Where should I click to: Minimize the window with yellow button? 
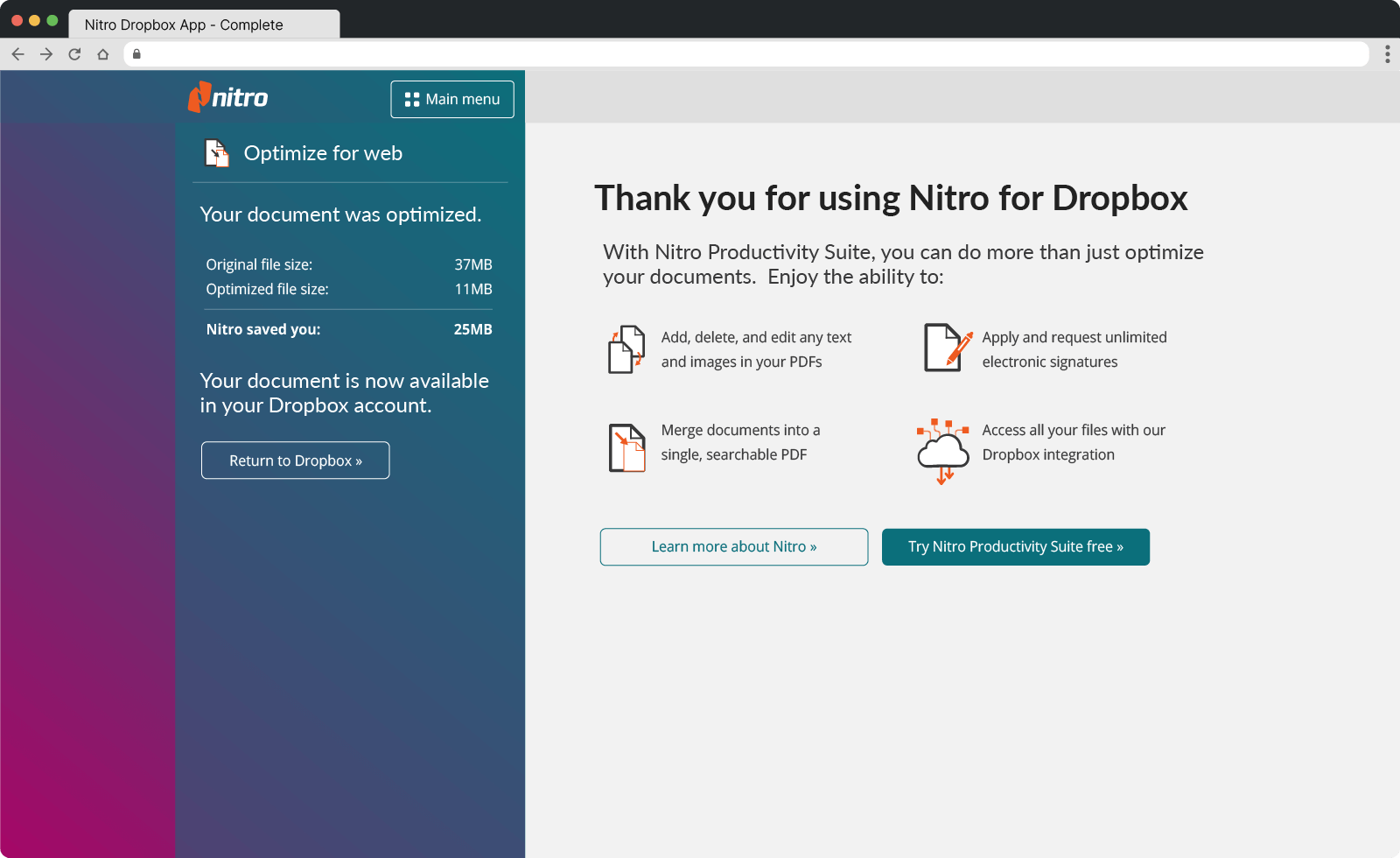(x=34, y=20)
